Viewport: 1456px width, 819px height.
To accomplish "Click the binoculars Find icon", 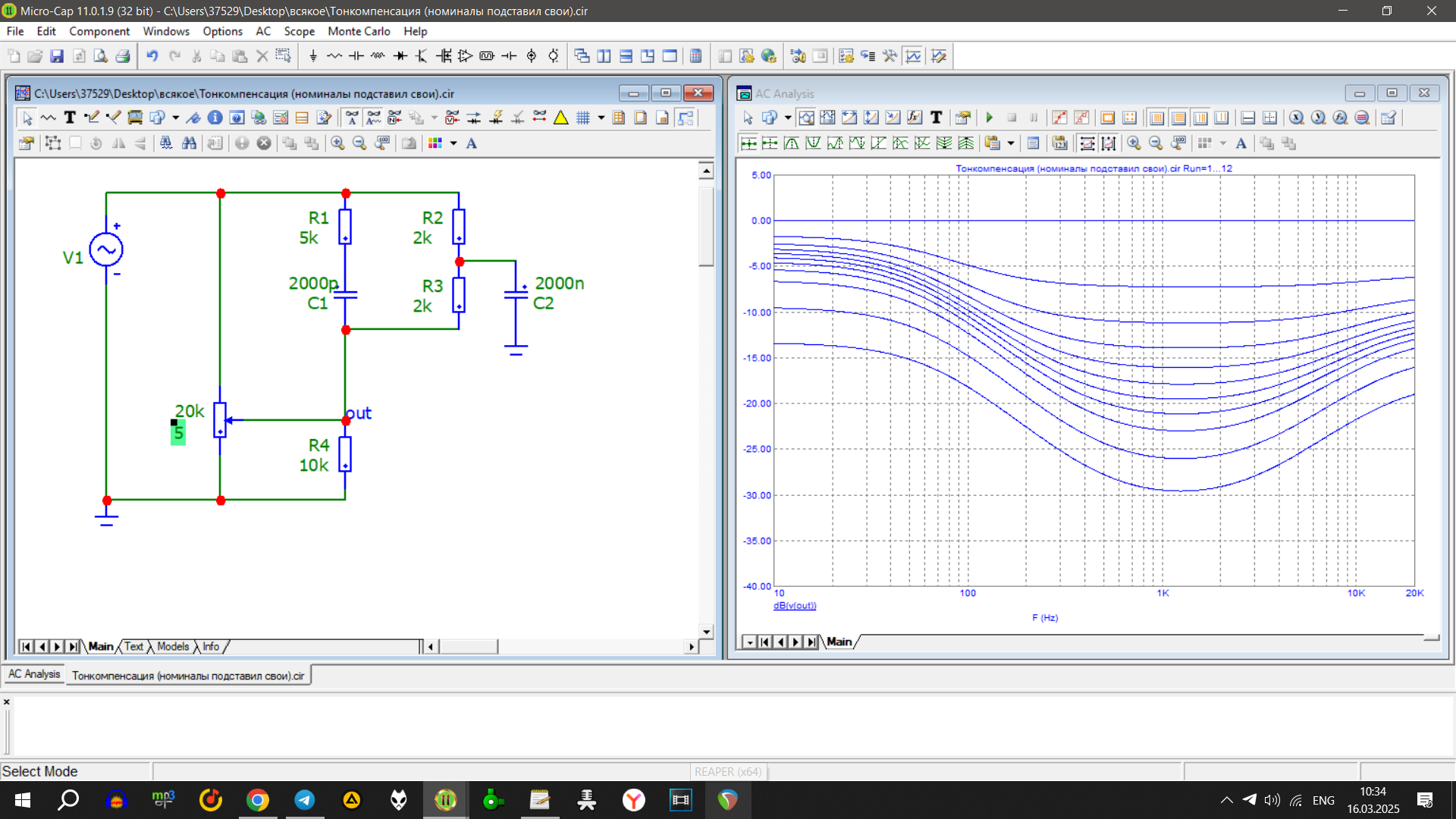I will coord(189,143).
